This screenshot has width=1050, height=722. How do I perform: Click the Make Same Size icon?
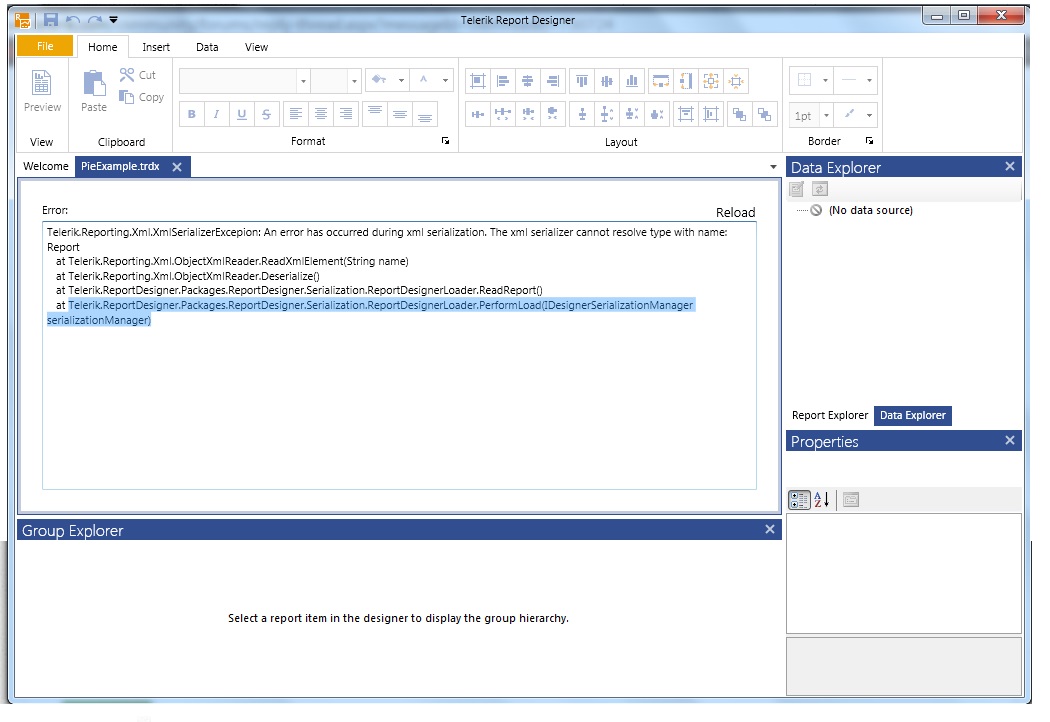coord(710,82)
